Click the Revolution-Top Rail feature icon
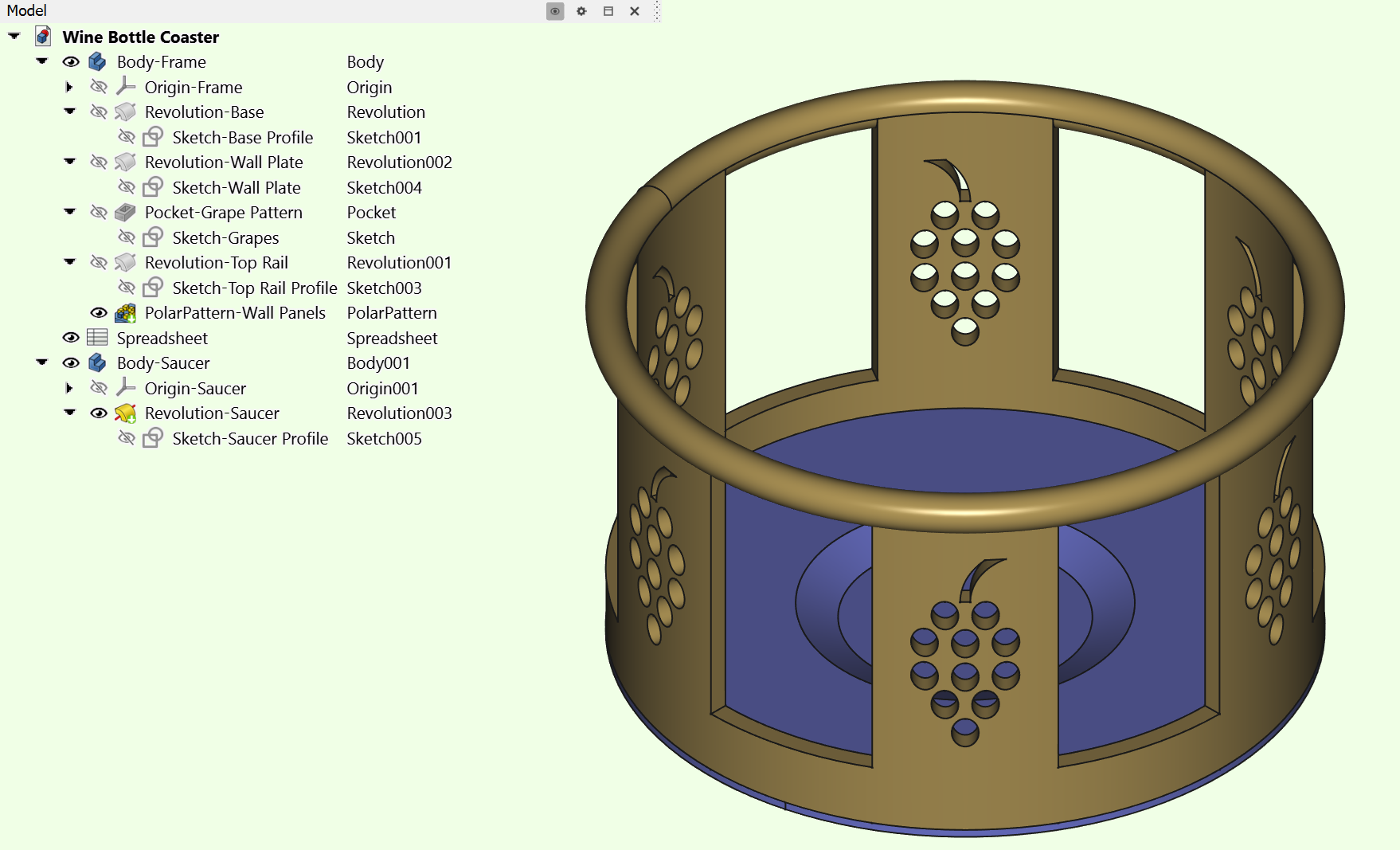Viewport: 1400px width, 850px height. 125,262
